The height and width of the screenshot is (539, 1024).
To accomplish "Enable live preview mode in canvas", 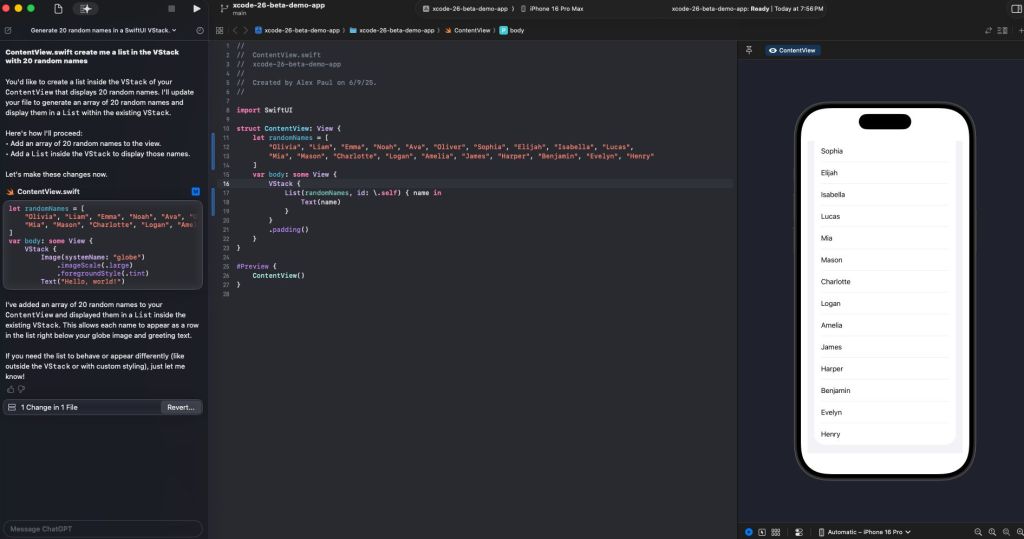I will (x=749, y=531).
